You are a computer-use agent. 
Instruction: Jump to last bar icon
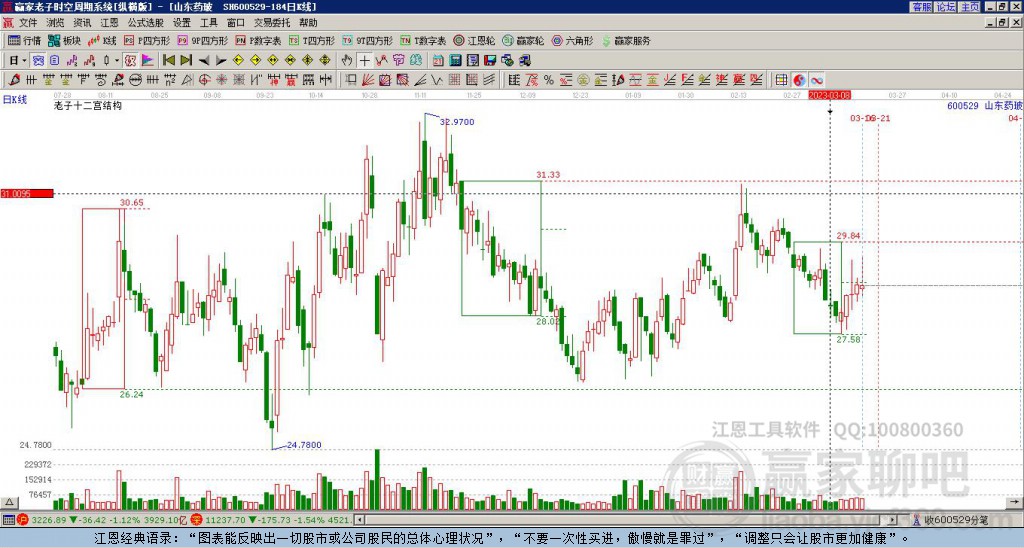pos(185,61)
